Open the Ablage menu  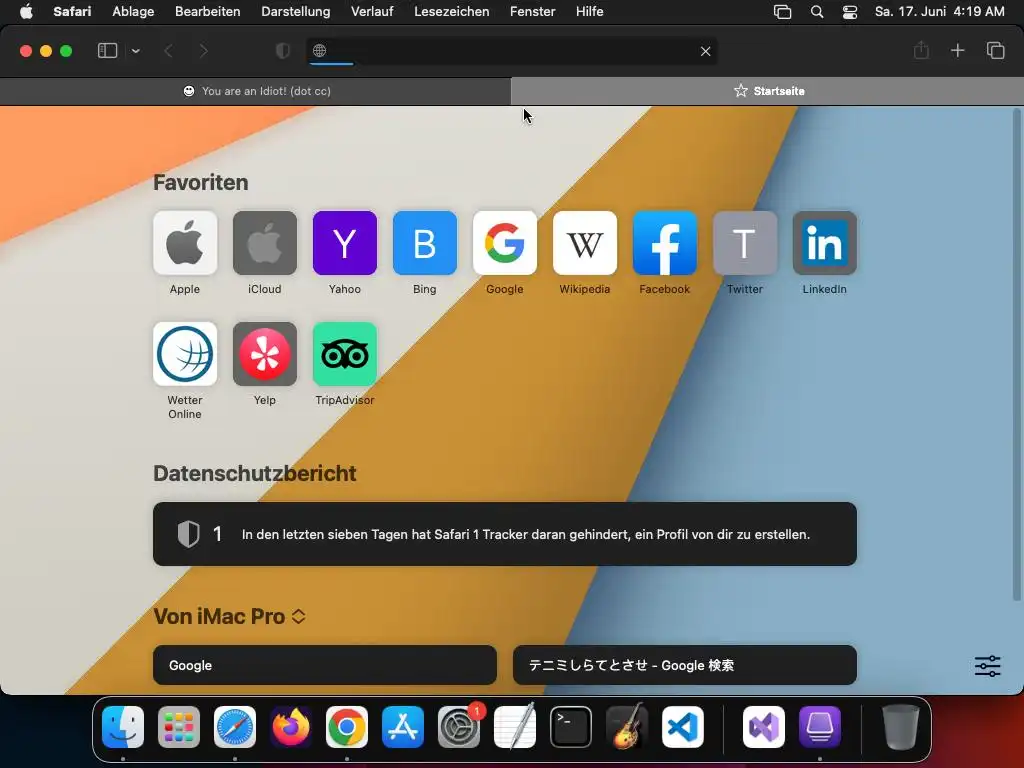point(133,12)
